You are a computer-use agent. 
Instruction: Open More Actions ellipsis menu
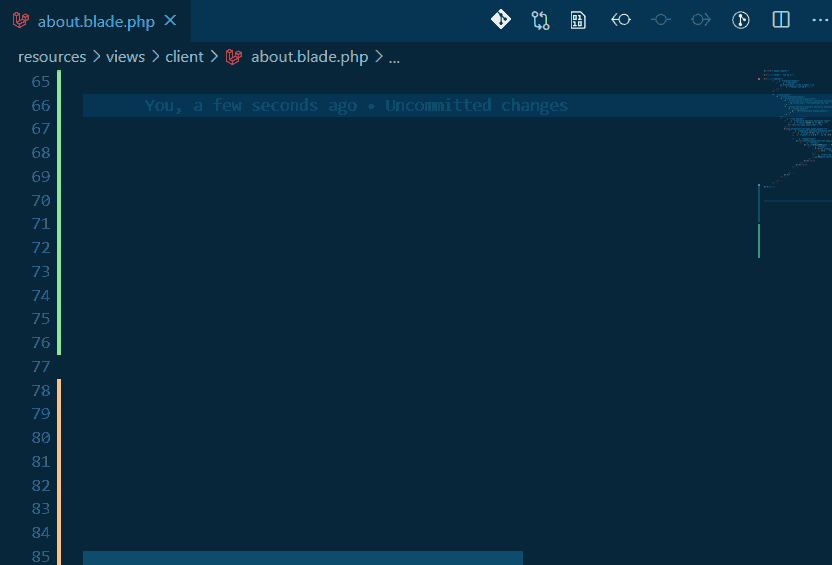[820, 20]
